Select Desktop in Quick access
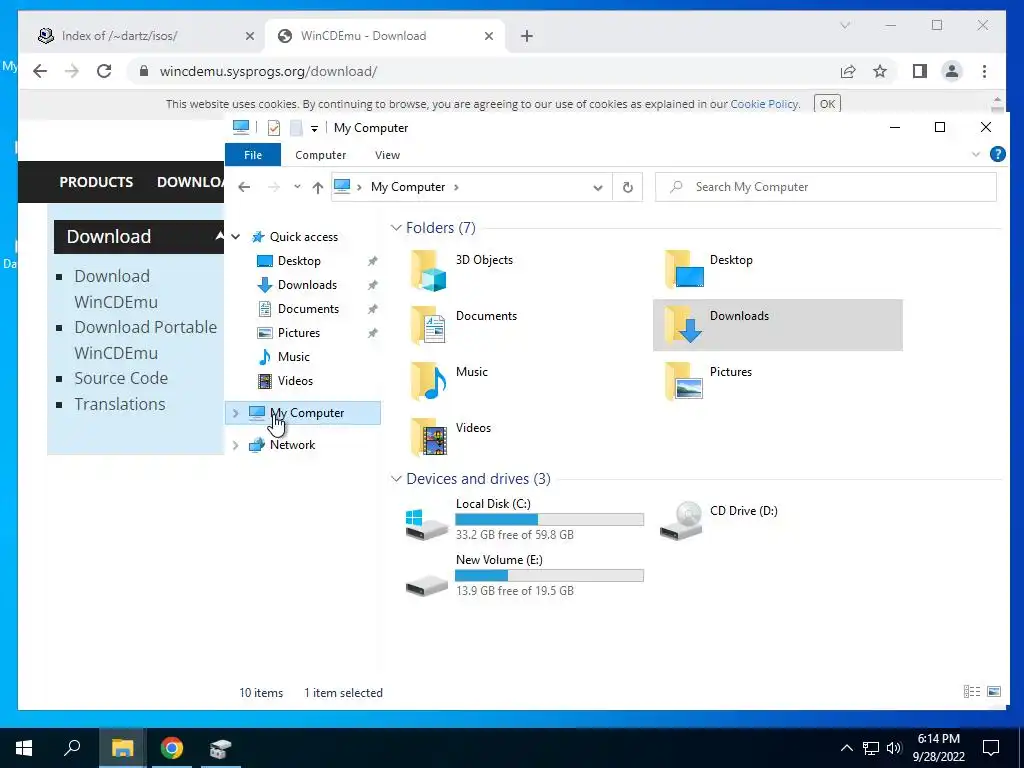1024x768 pixels. [x=299, y=261]
